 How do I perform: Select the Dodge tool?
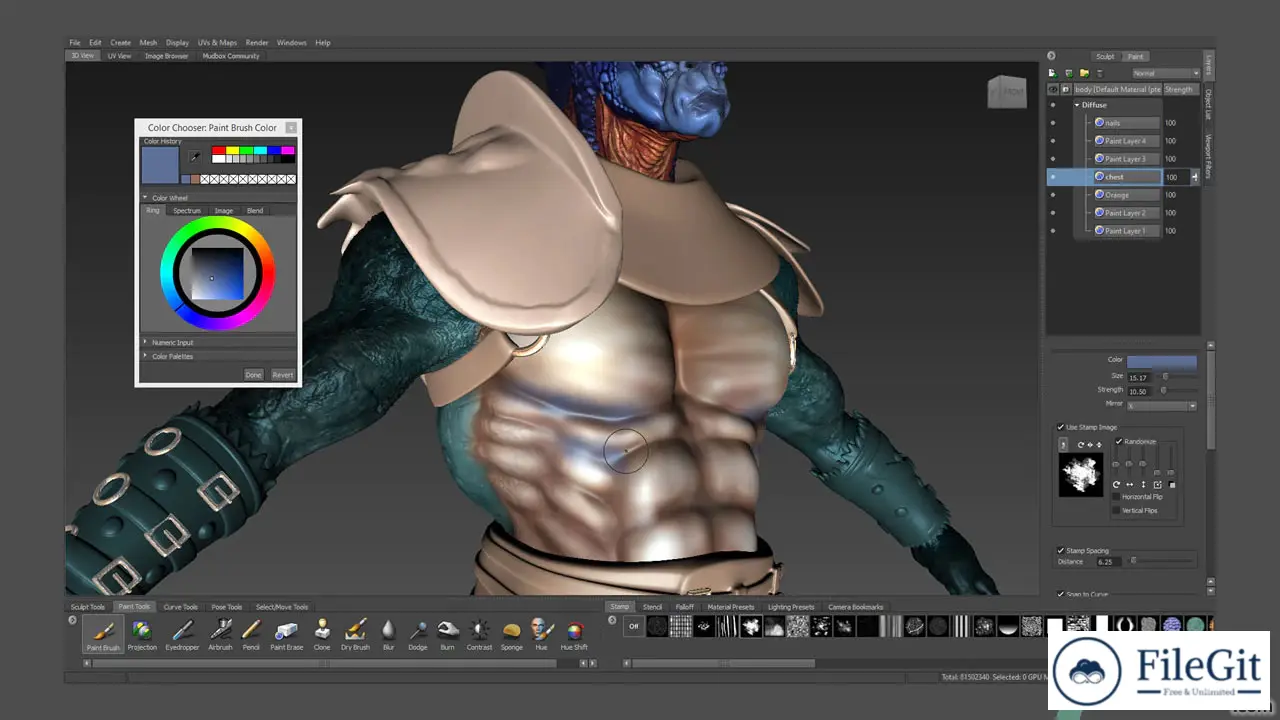pyautogui.click(x=418, y=634)
